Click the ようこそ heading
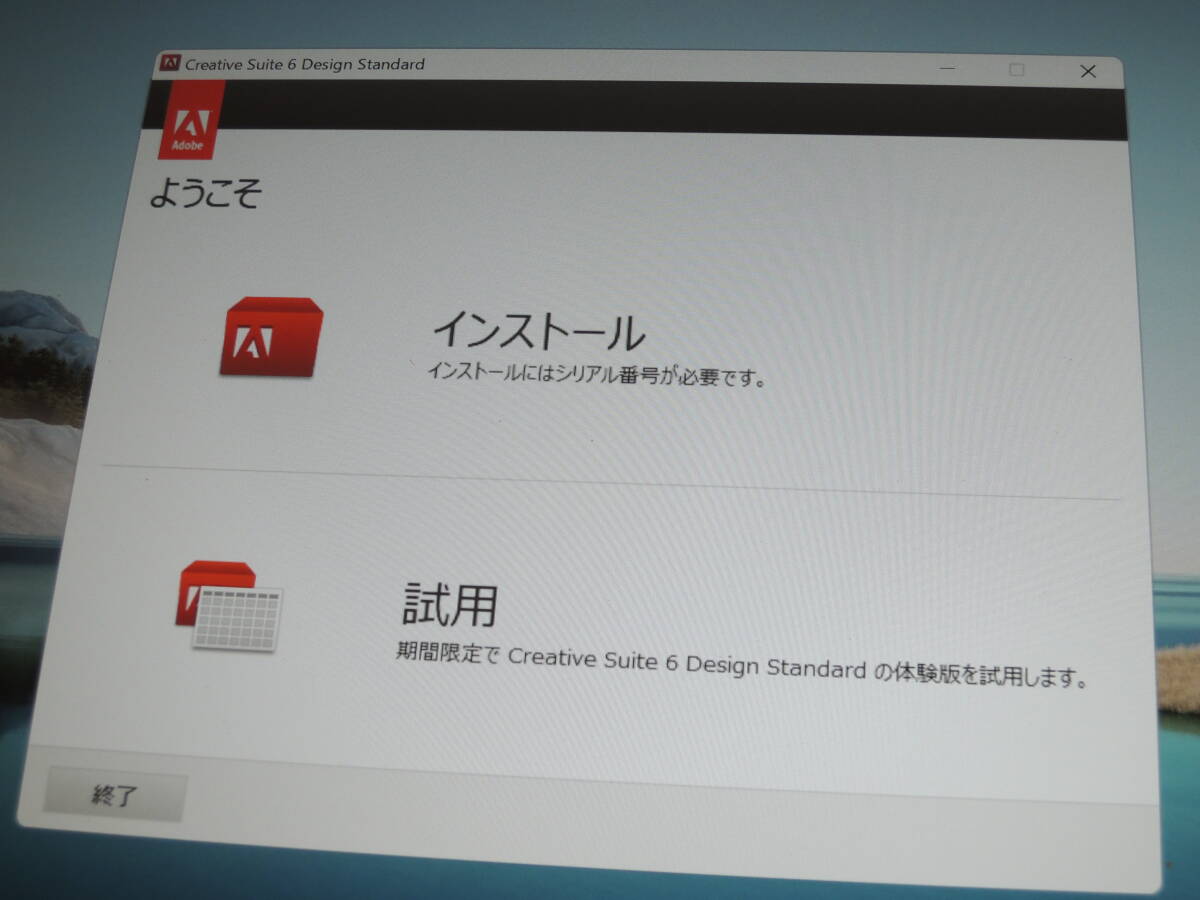1200x900 pixels. (x=205, y=194)
